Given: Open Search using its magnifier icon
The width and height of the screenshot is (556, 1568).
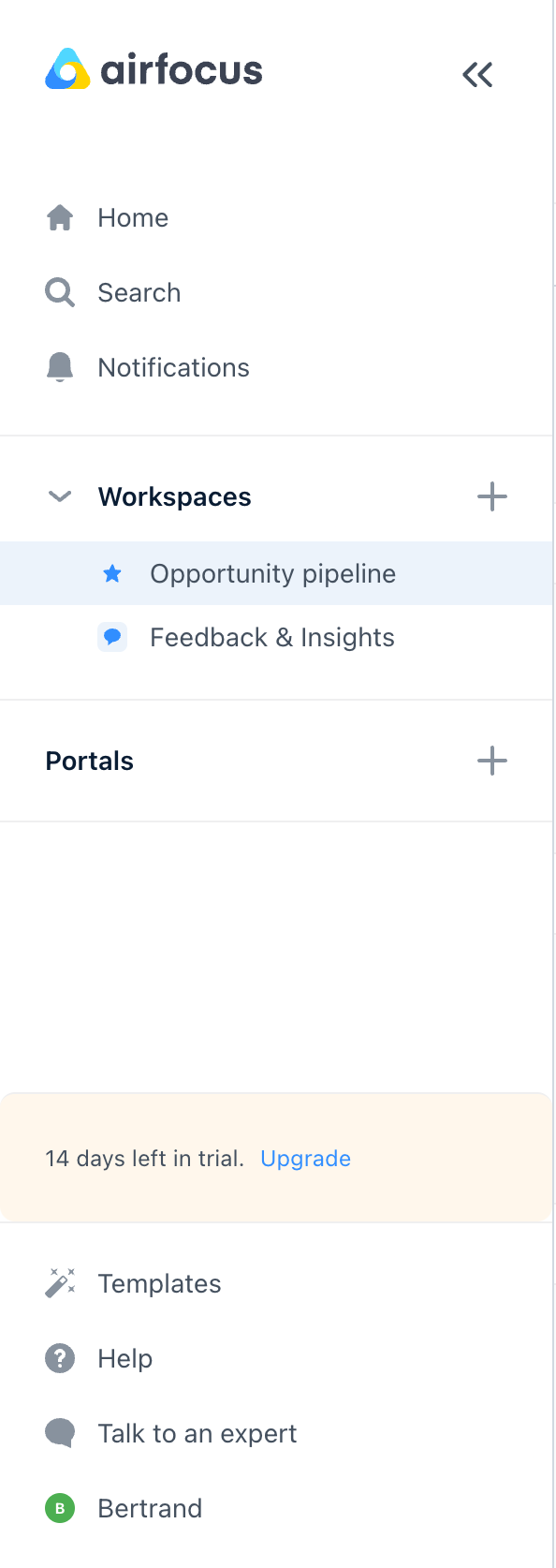Looking at the screenshot, I should click(59, 291).
